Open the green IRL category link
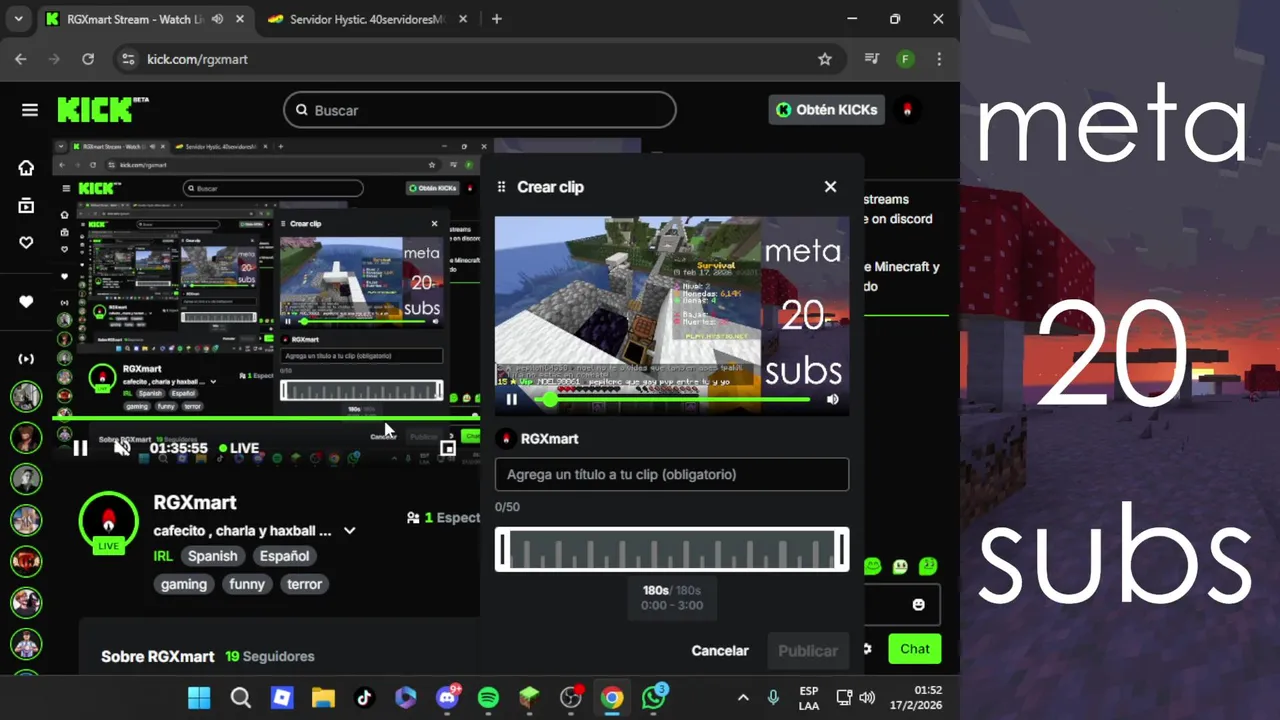The image size is (1280, 720). click(163, 556)
